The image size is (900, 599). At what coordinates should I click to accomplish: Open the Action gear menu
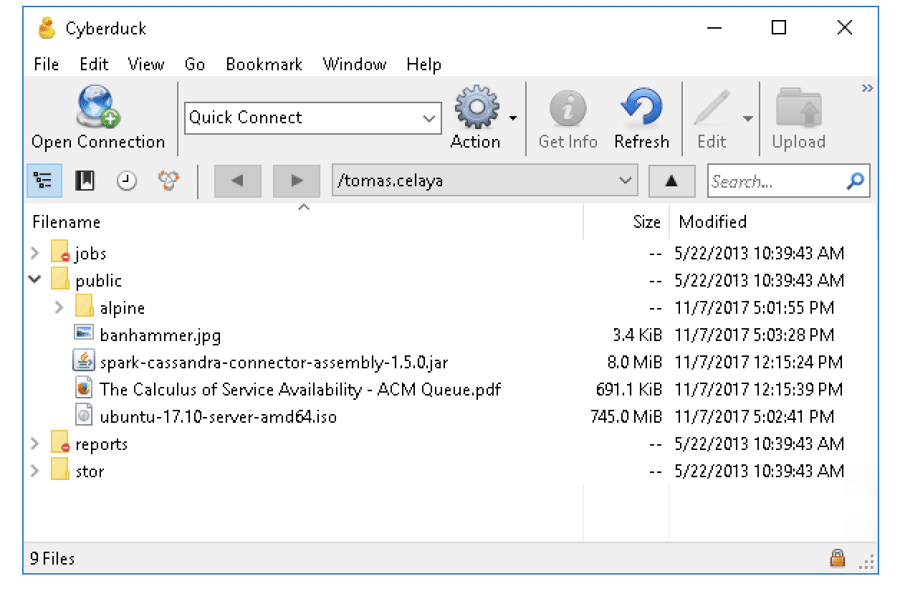pos(476,107)
